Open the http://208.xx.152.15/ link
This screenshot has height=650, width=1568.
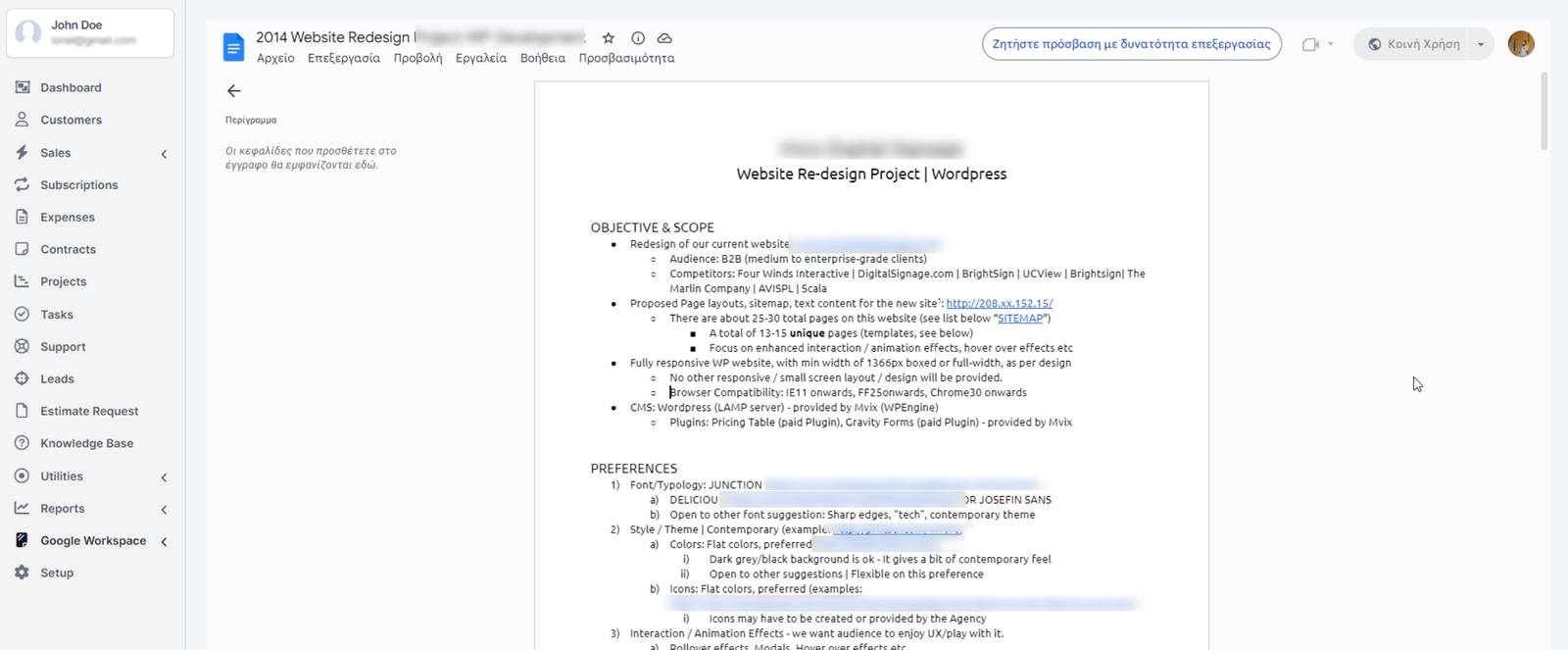pos(1000,304)
